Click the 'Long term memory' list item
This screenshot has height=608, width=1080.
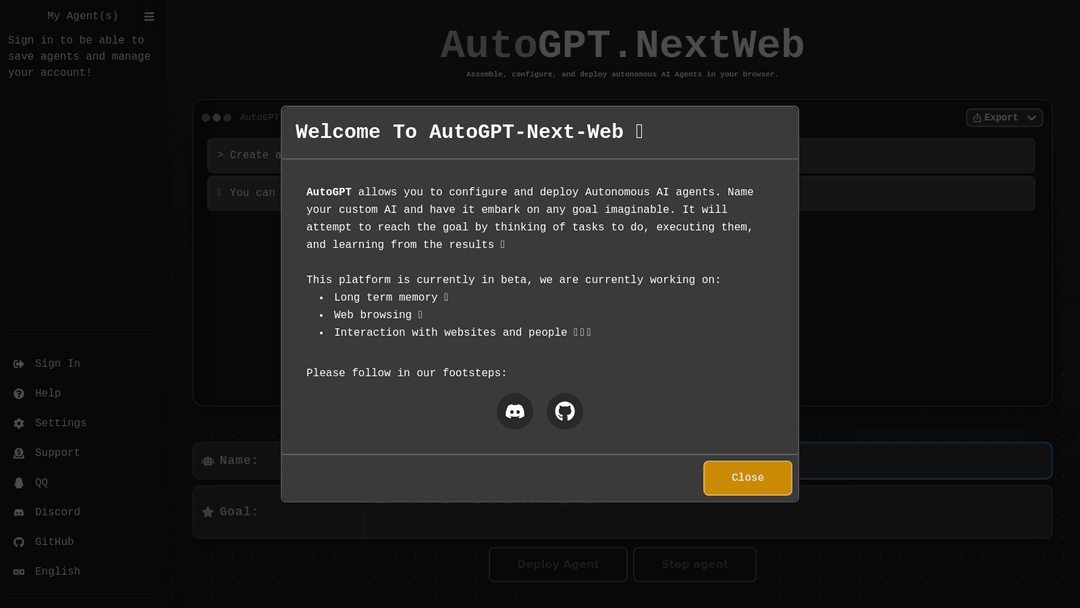(x=391, y=297)
